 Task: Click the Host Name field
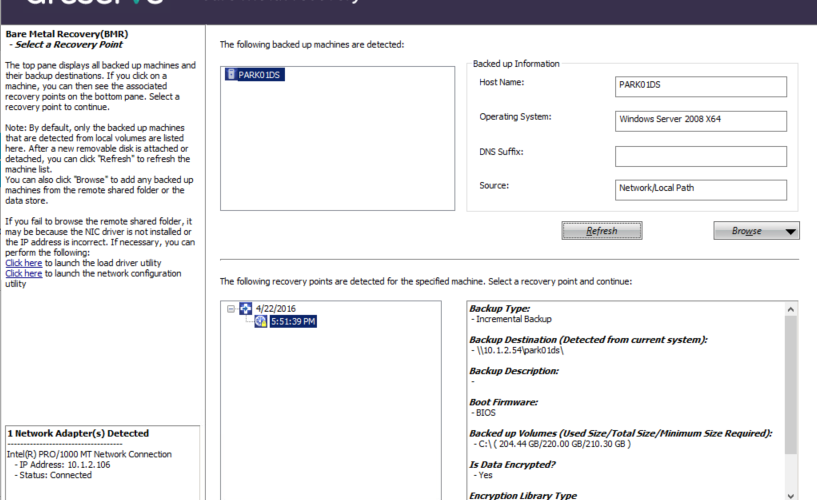click(701, 86)
